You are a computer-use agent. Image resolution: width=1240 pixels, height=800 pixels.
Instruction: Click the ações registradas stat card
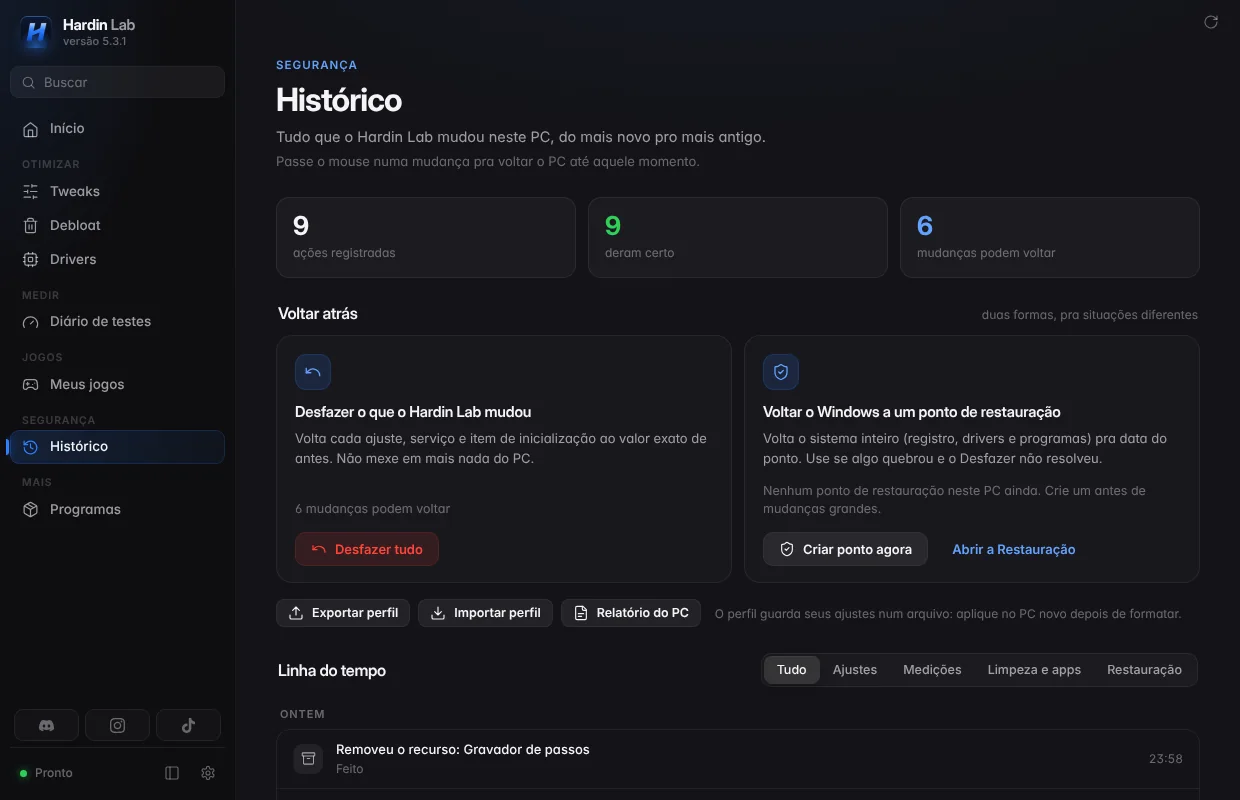click(426, 237)
